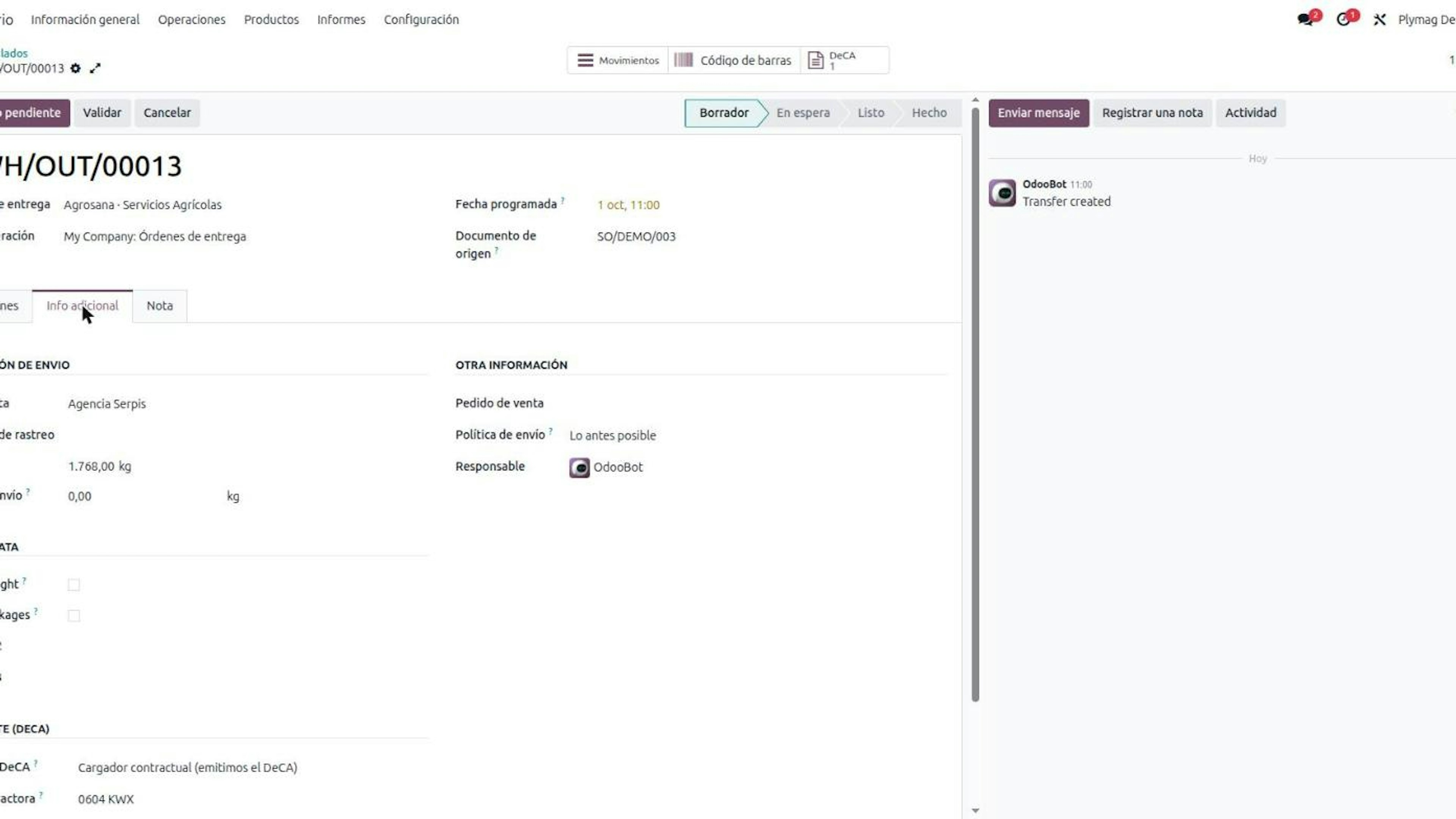
Task: Open the Configuración menu
Action: [422, 20]
